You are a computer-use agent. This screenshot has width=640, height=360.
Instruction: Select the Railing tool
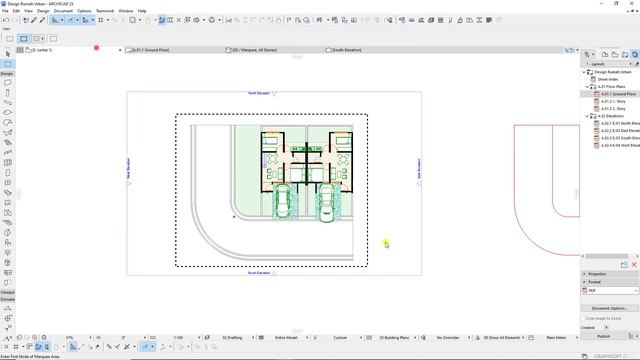tap(8, 152)
